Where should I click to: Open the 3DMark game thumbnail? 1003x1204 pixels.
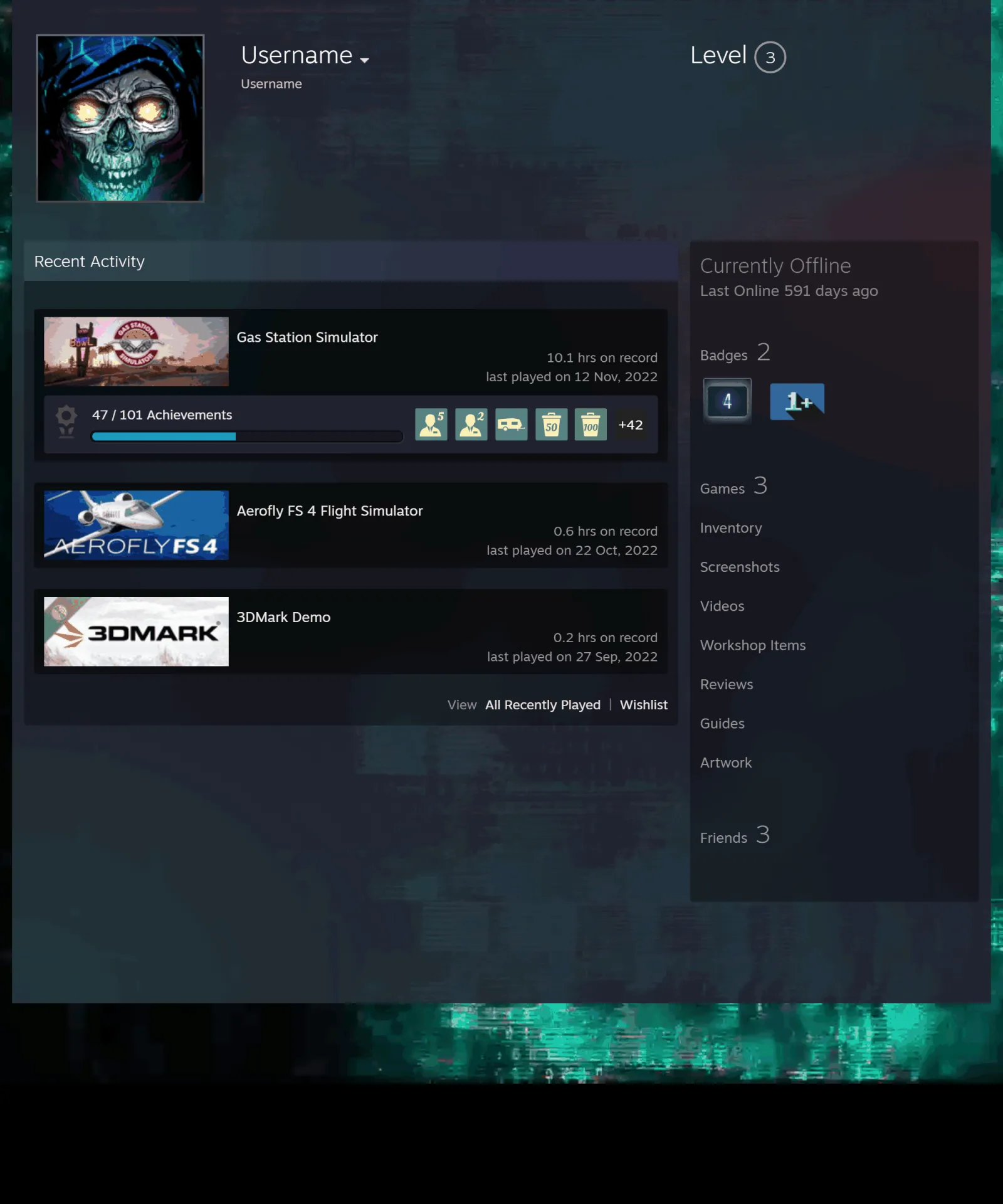(x=136, y=631)
